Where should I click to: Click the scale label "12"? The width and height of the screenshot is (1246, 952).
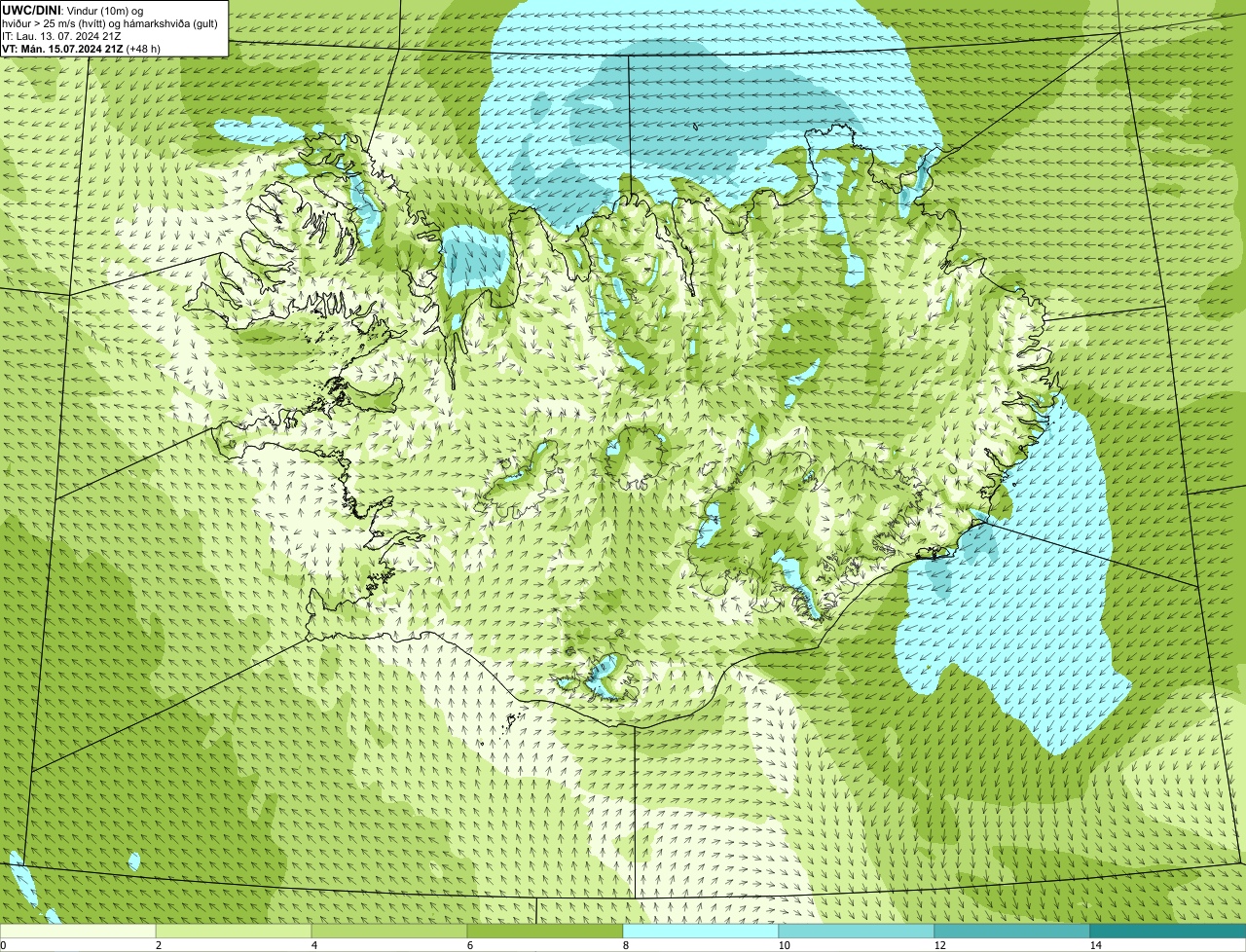[x=939, y=945]
